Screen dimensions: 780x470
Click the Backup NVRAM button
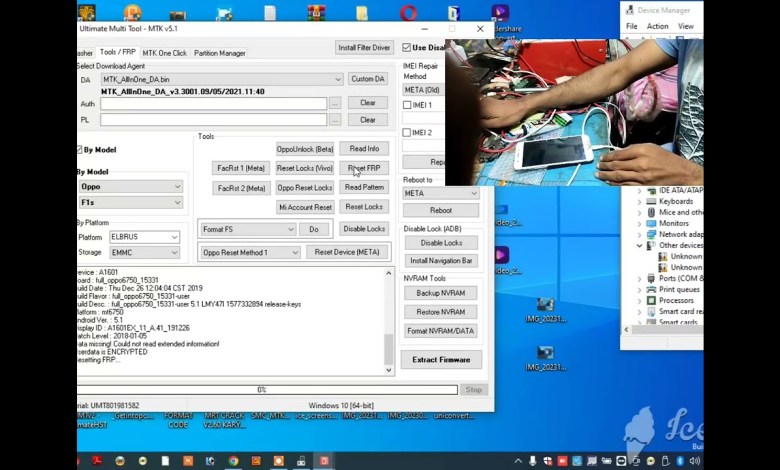[x=441, y=293]
